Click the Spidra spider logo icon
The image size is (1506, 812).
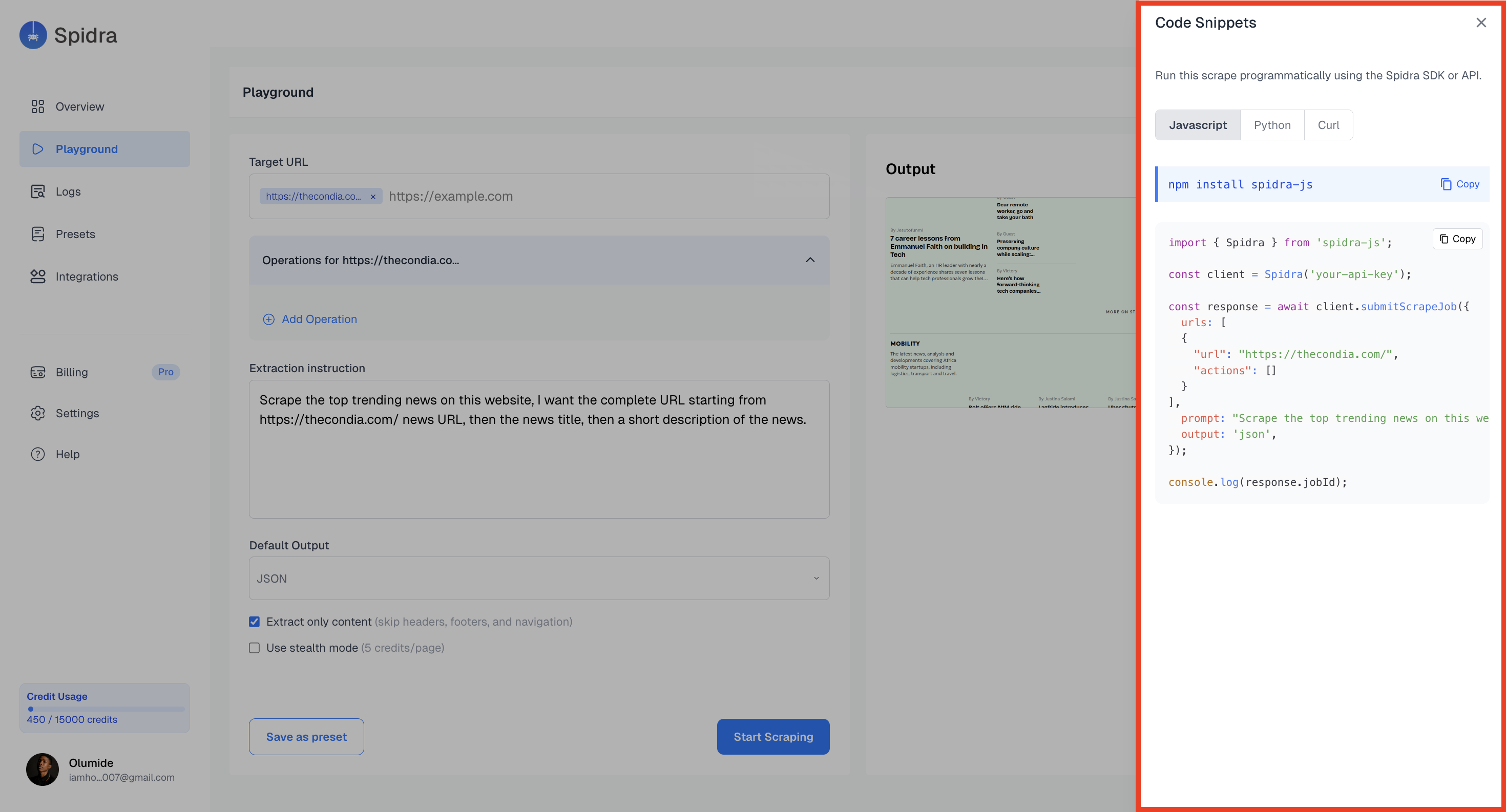click(x=33, y=35)
